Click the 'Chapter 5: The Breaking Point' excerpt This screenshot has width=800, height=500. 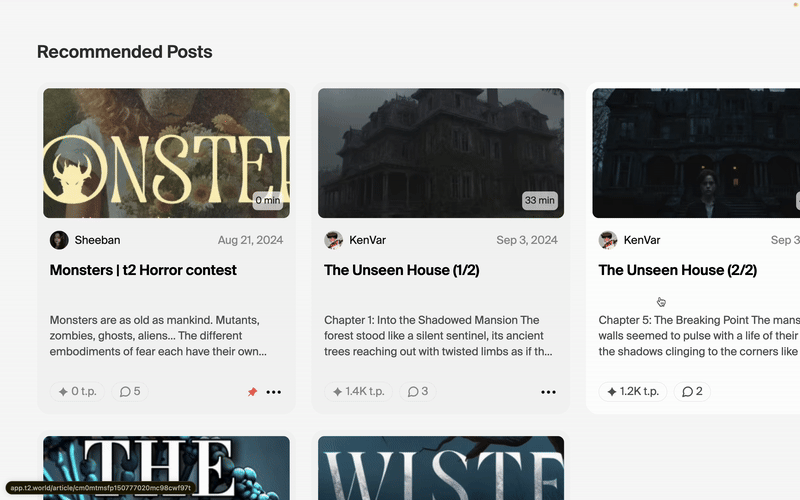699,336
